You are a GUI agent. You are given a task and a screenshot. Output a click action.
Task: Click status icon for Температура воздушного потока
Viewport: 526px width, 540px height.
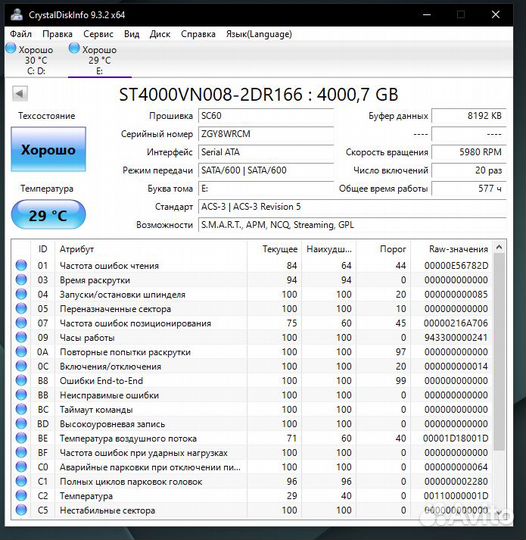click(21, 438)
